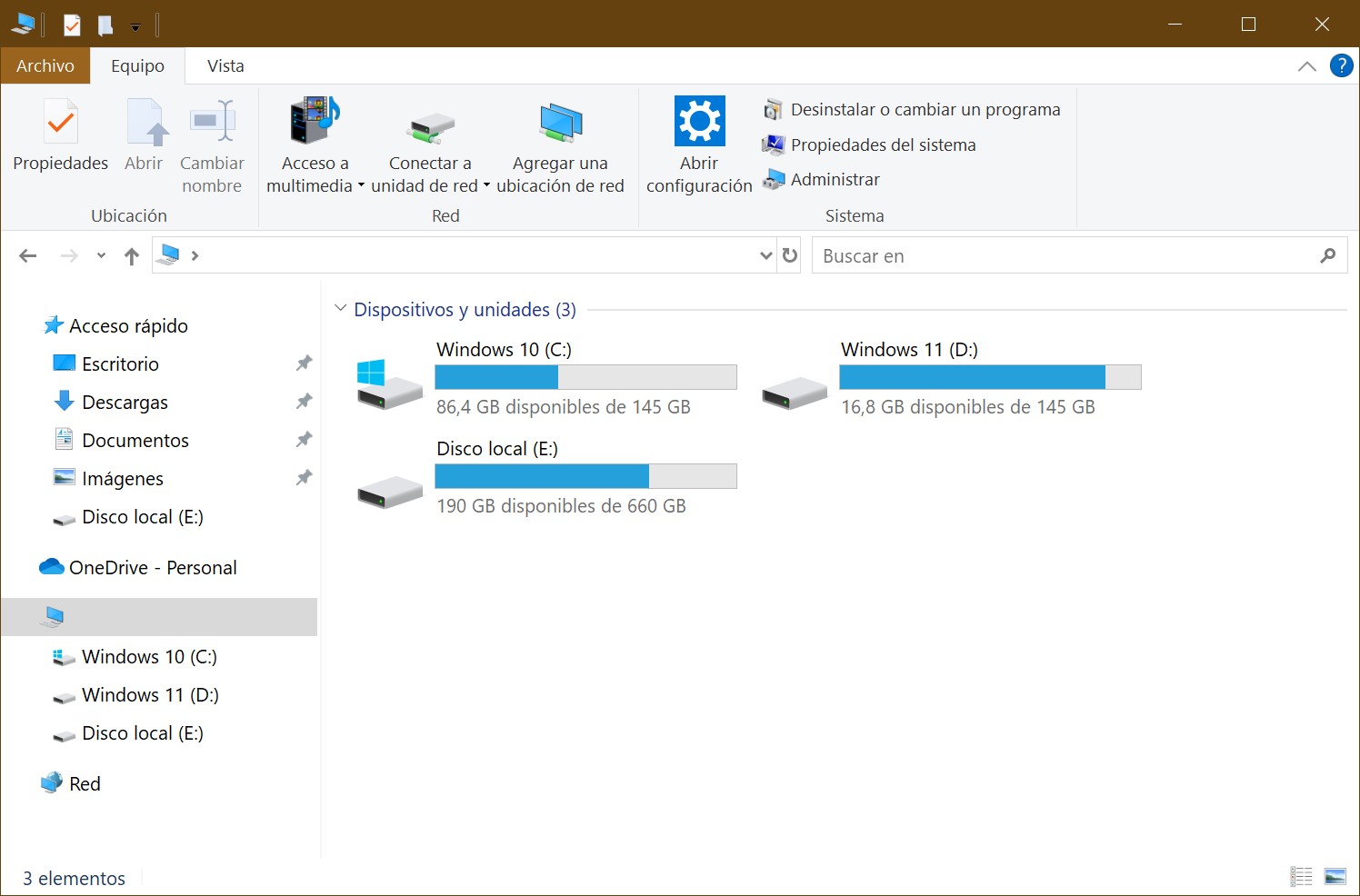Click pin icon next to Imágenes
The height and width of the screenshot is (896, 1360).
click(304, 478)
